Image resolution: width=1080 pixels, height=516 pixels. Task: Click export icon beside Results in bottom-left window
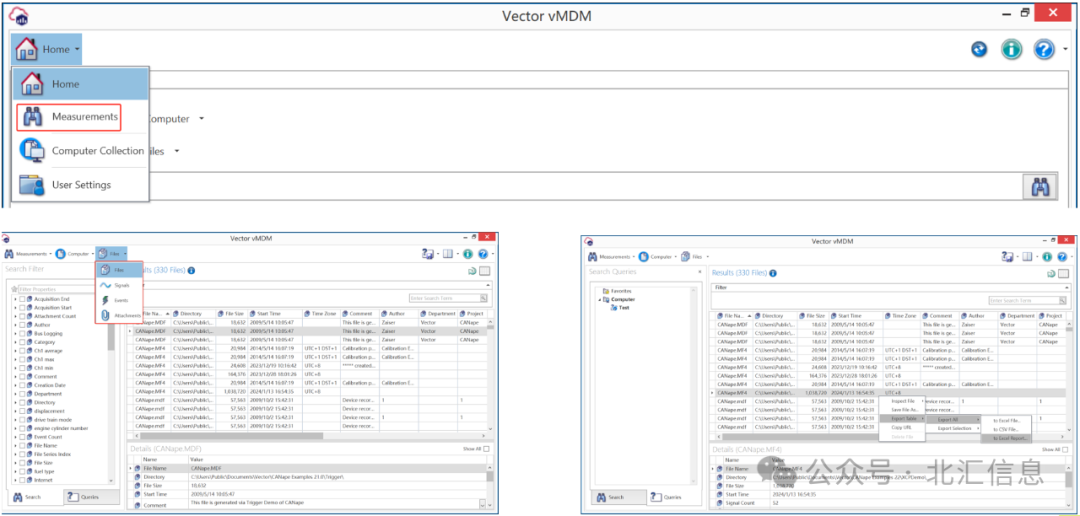(472, 272)
